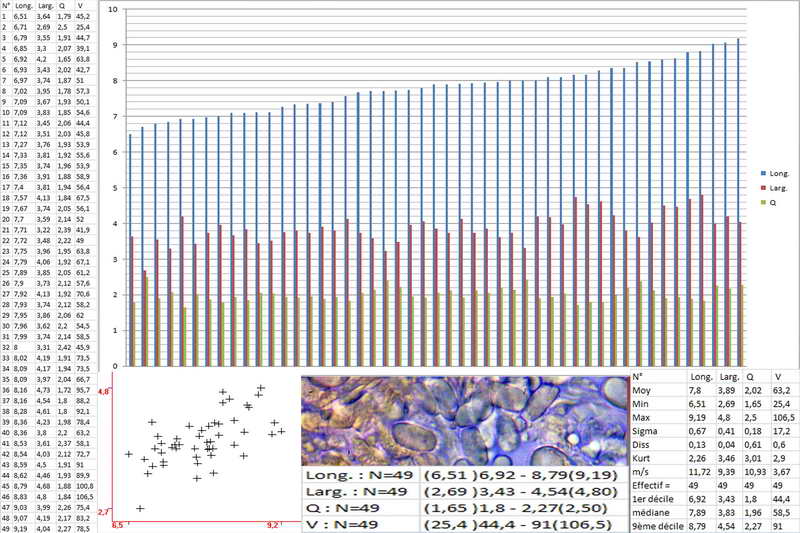Select V value 106,5 in data row 46

click(x=85, y=497)
